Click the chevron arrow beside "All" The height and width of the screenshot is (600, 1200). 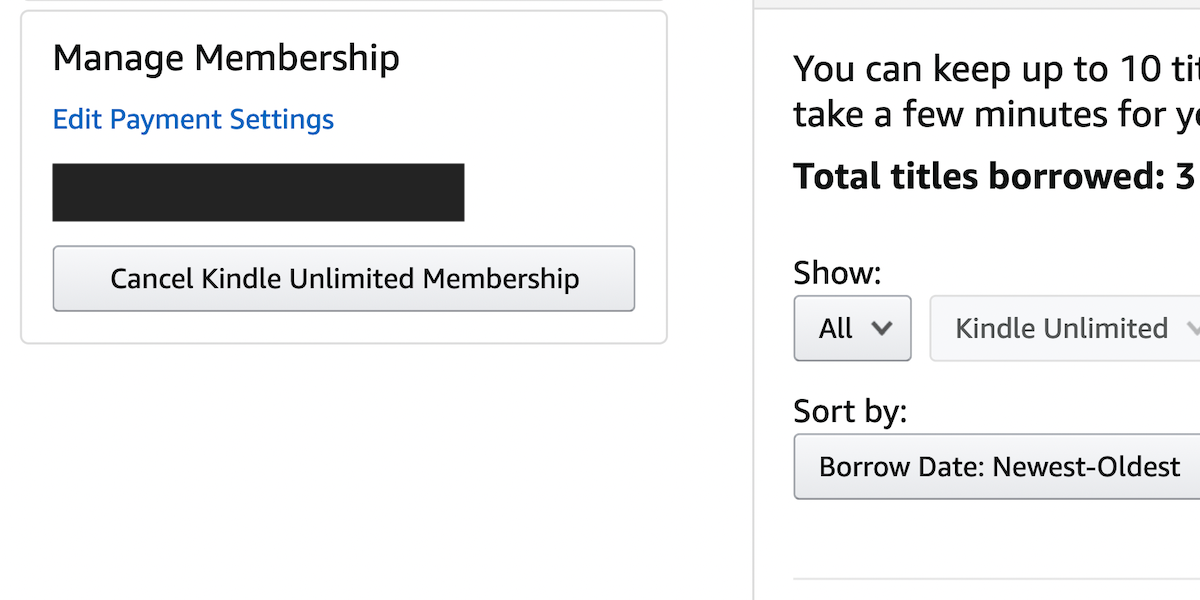(881, 328)
